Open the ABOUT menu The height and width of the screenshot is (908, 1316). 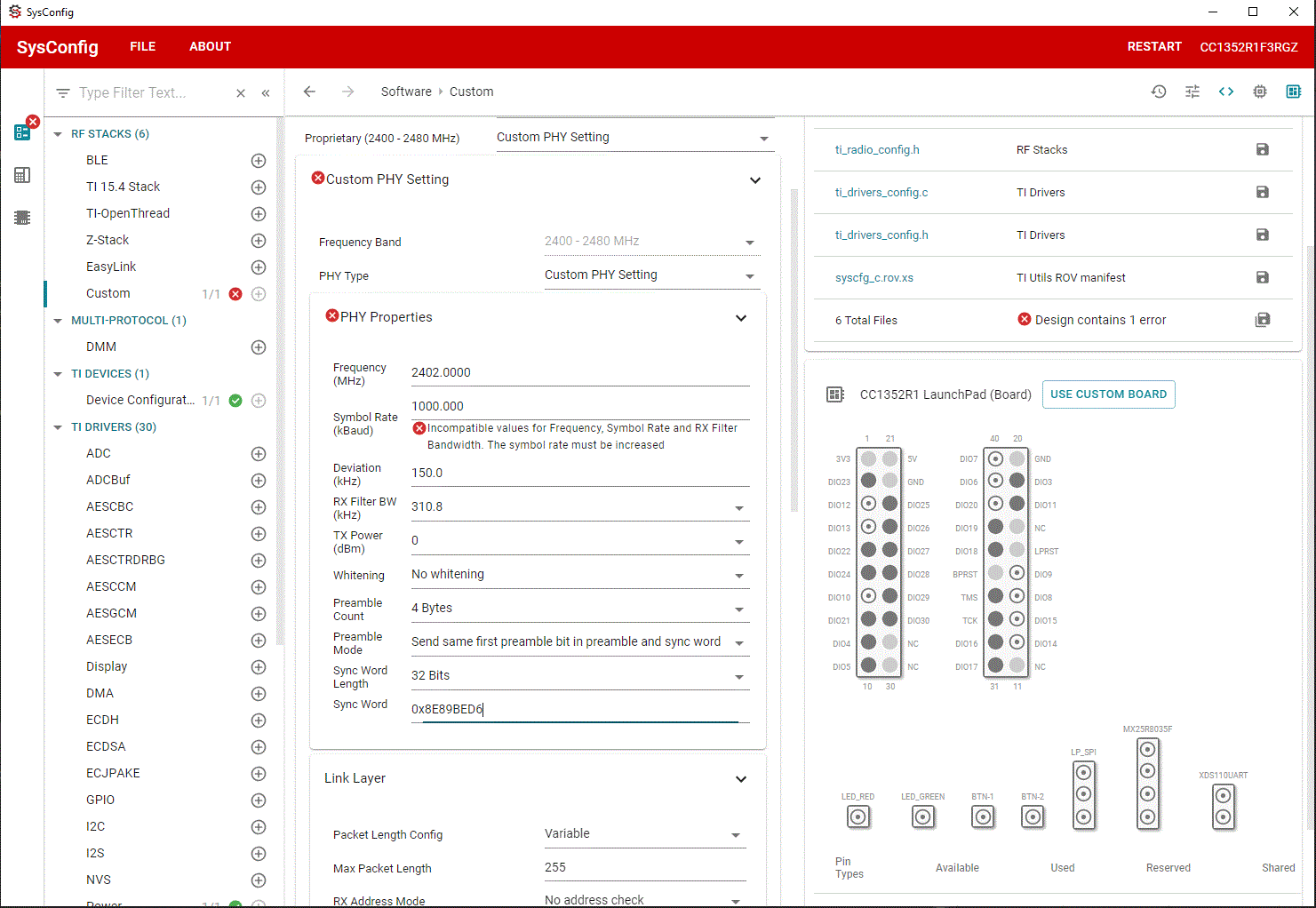[210, 47]
